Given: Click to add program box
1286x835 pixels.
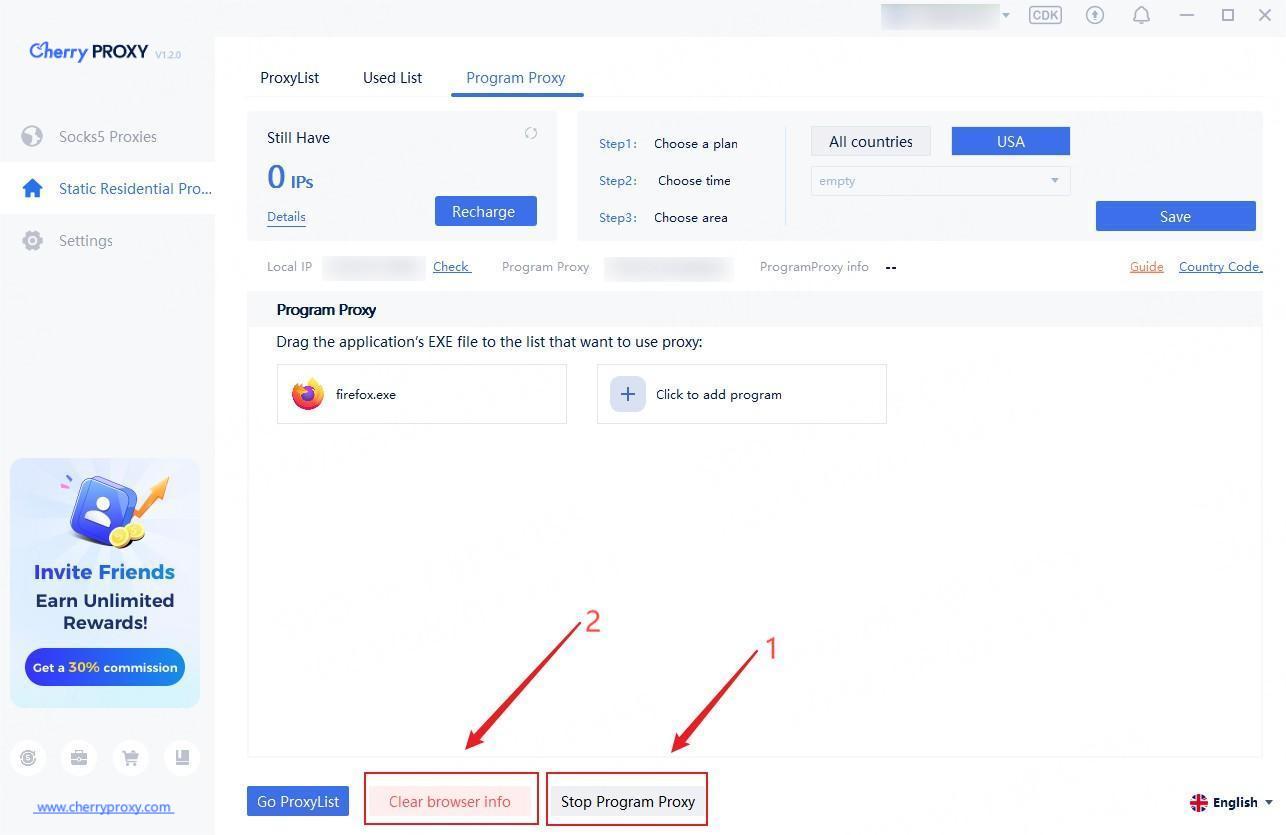Looking at the screenshot, I should click(741, 394).
